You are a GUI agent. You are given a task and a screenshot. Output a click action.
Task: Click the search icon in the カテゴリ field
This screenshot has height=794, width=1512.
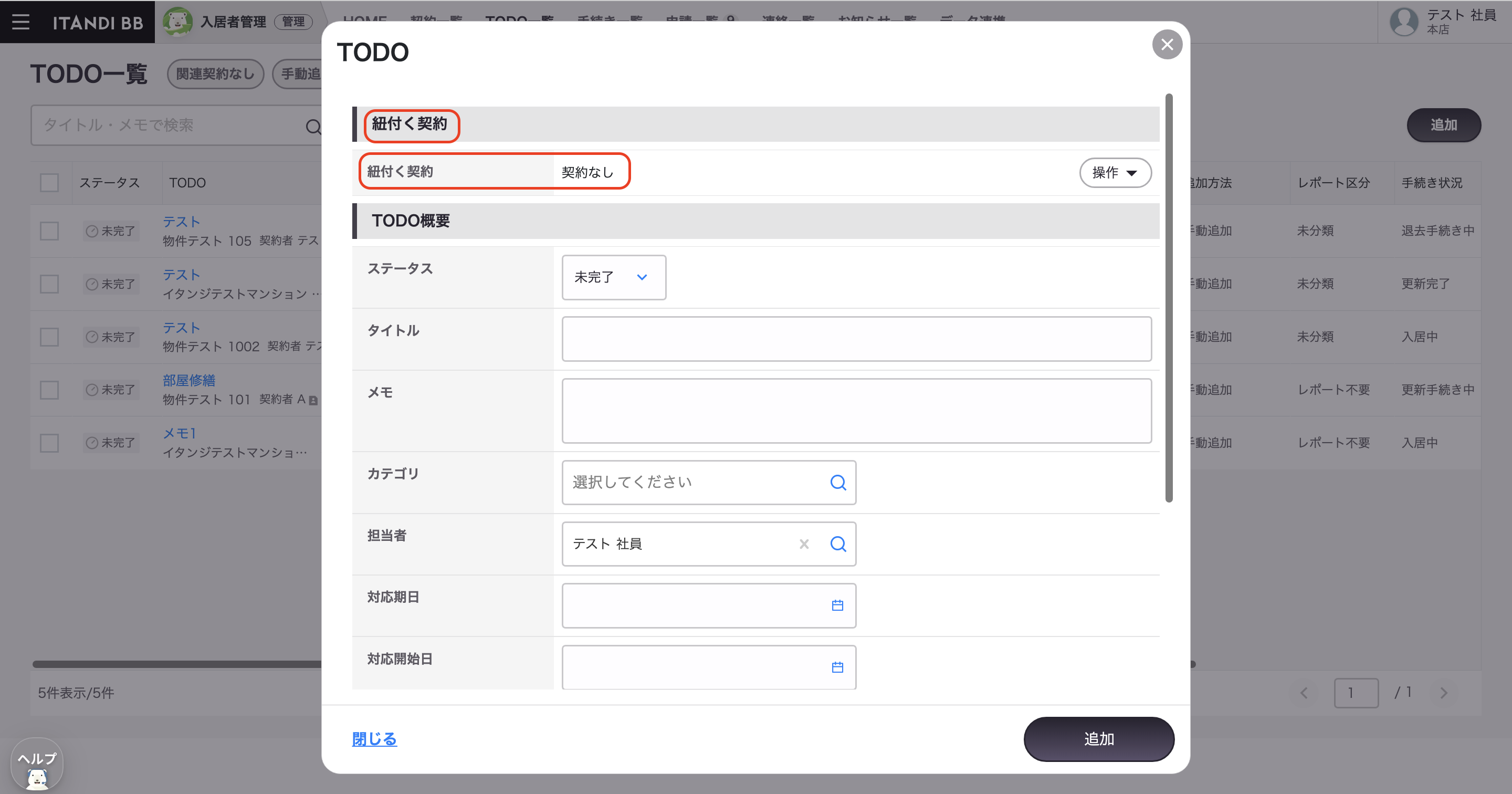click(x=838, y=483)
